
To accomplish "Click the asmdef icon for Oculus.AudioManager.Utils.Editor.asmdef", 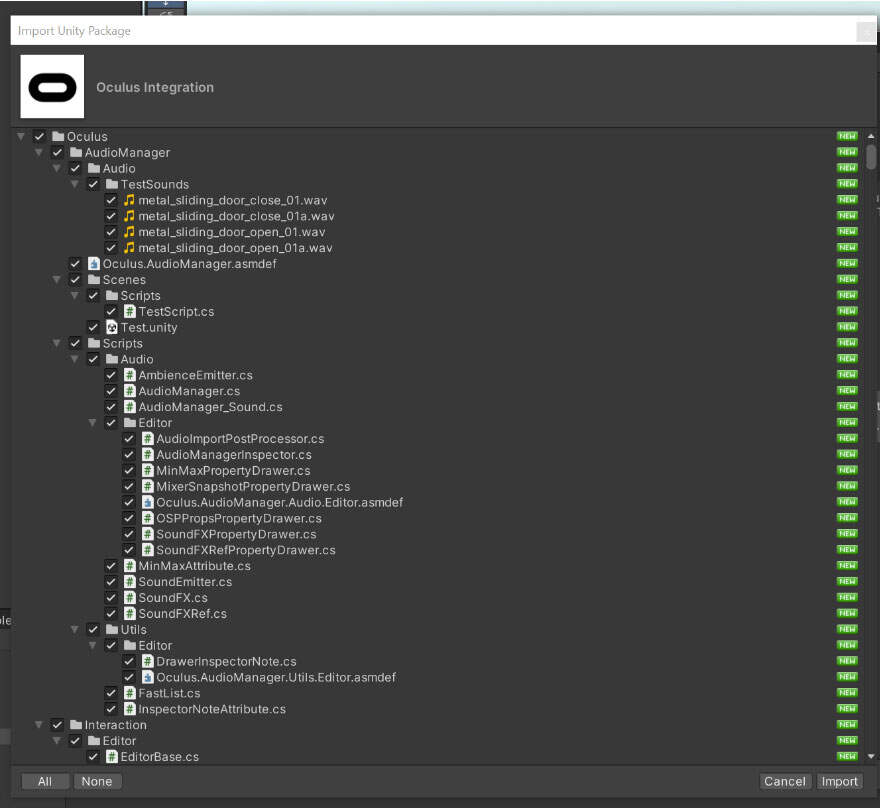I will pyautogui.click(x=147, y=677).
